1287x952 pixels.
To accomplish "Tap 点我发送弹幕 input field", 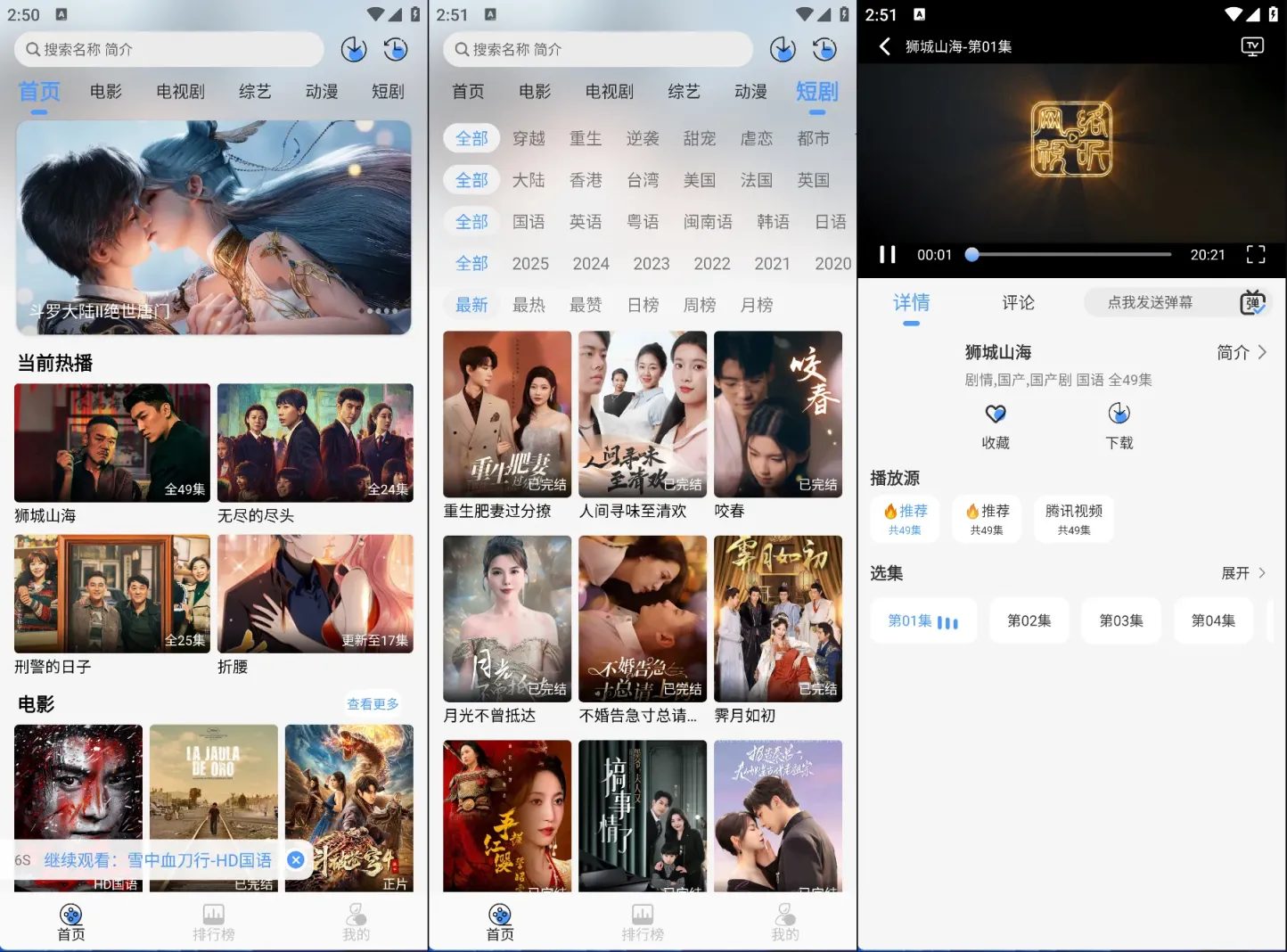I will pos(1150,302).
